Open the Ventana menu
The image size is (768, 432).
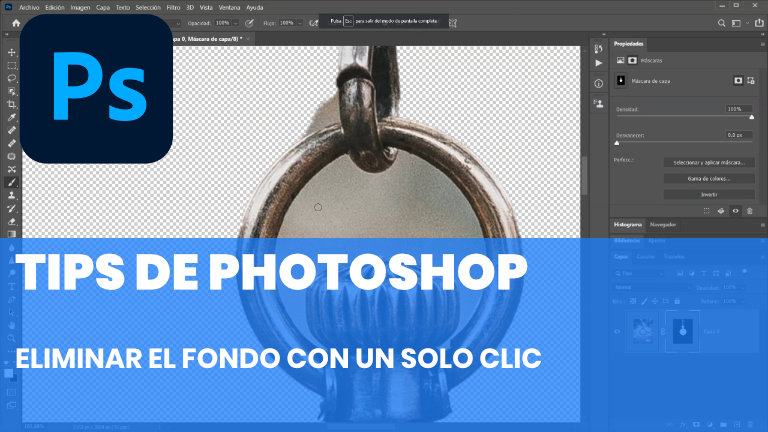point(229,7)
